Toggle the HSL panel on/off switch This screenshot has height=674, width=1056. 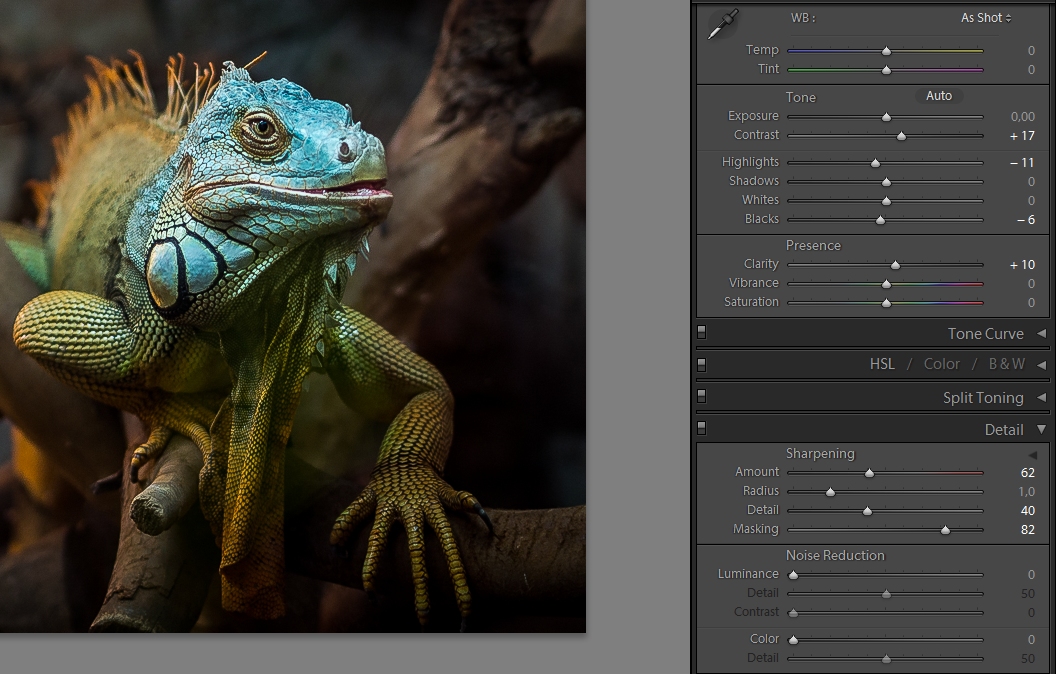pos(701,364)
